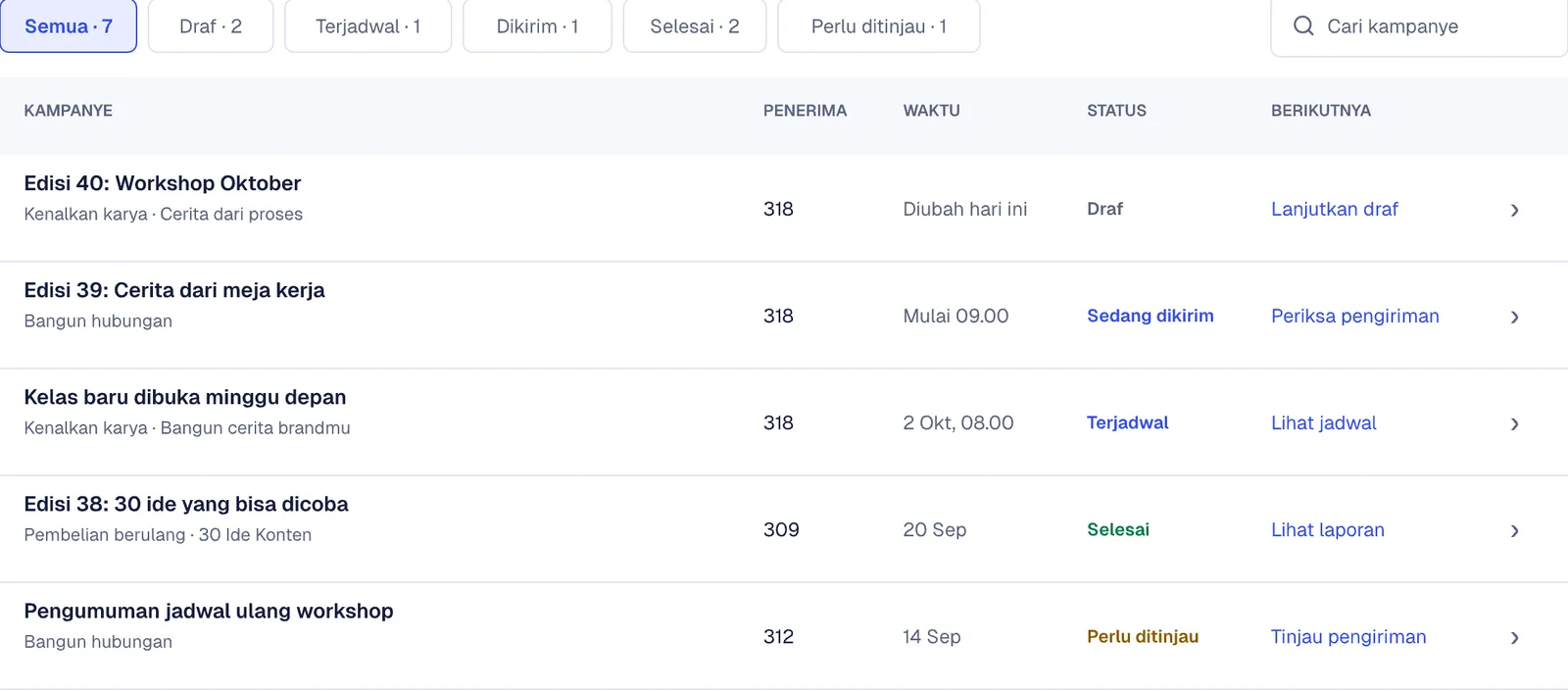Screen dimensions: 1568x691
Task: Filter by the Dikirim · 1 tab
Action: coord(537,26)
